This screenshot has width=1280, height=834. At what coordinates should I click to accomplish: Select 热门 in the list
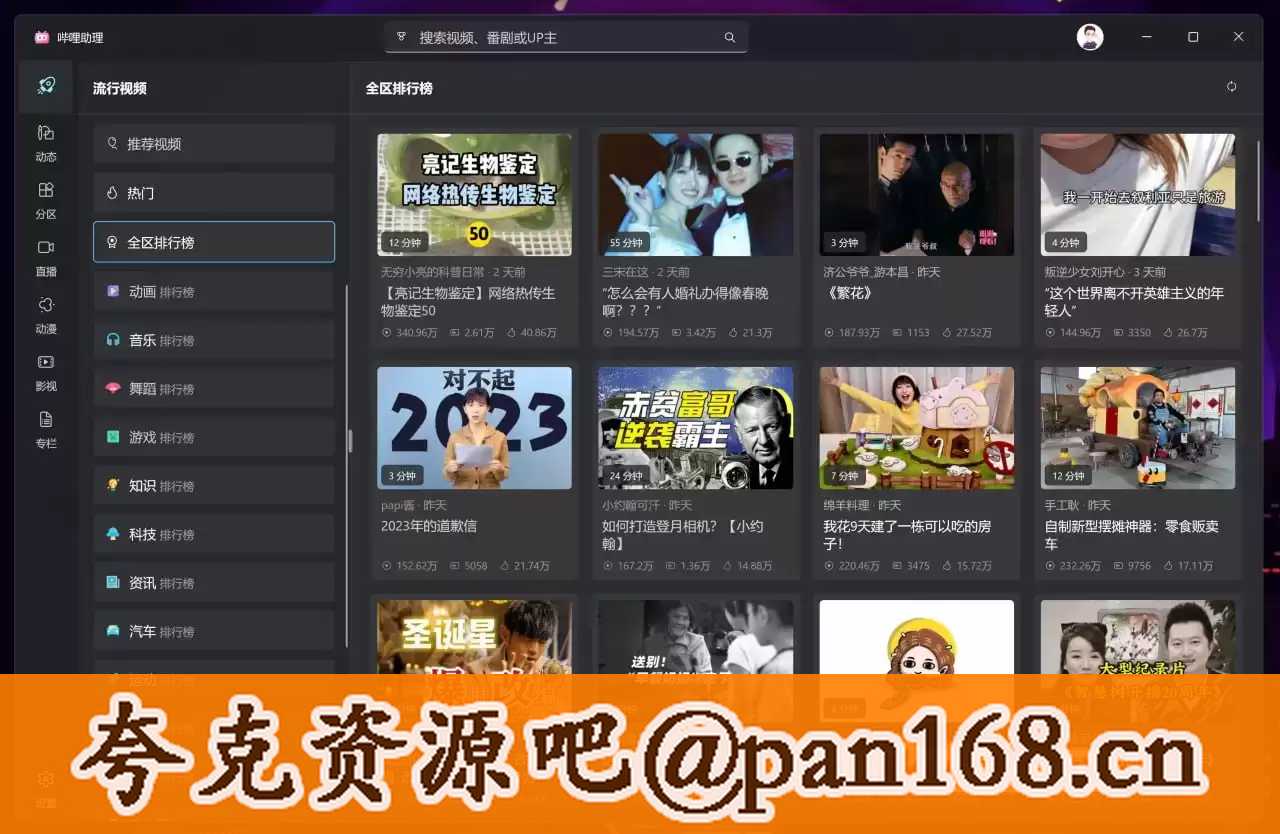point(214,193)
